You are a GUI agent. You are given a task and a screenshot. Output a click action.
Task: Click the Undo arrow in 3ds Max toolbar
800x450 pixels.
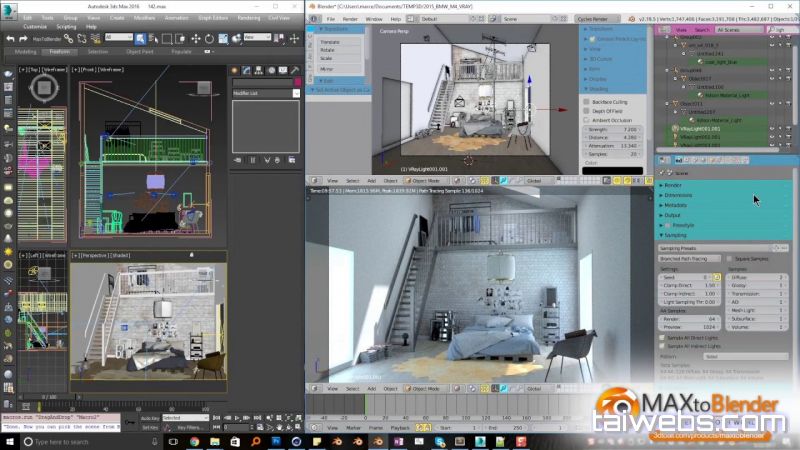click(x=10, y=37)
